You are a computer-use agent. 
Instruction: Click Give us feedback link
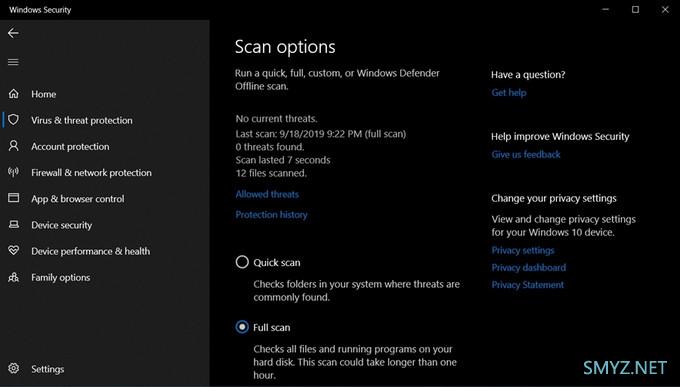(526, 154)
